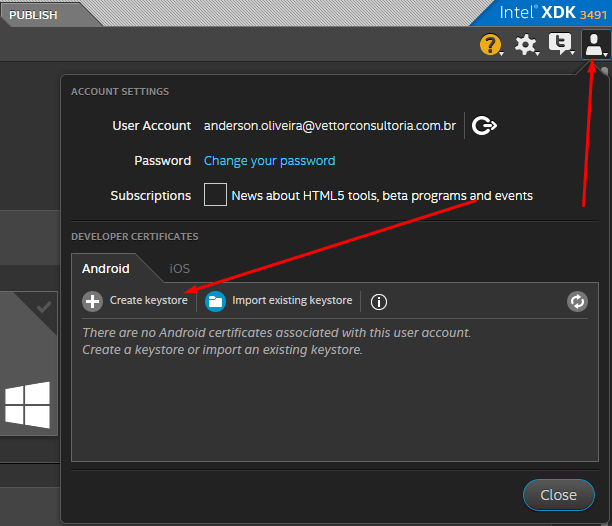Click the folder icon for importing keystore

(215, 301)
